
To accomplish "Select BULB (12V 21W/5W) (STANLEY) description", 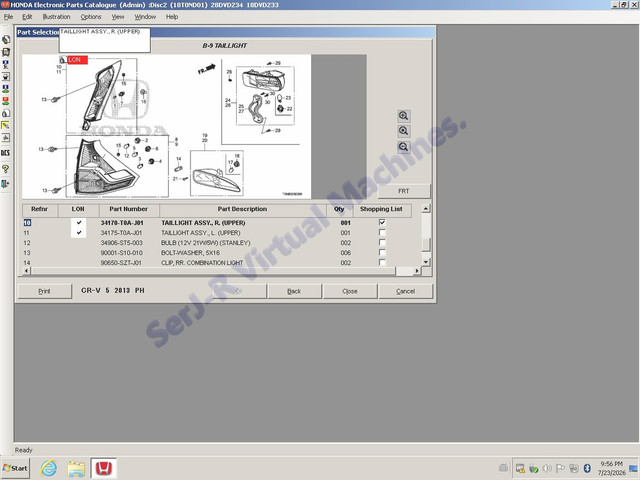I will (206, 243).
